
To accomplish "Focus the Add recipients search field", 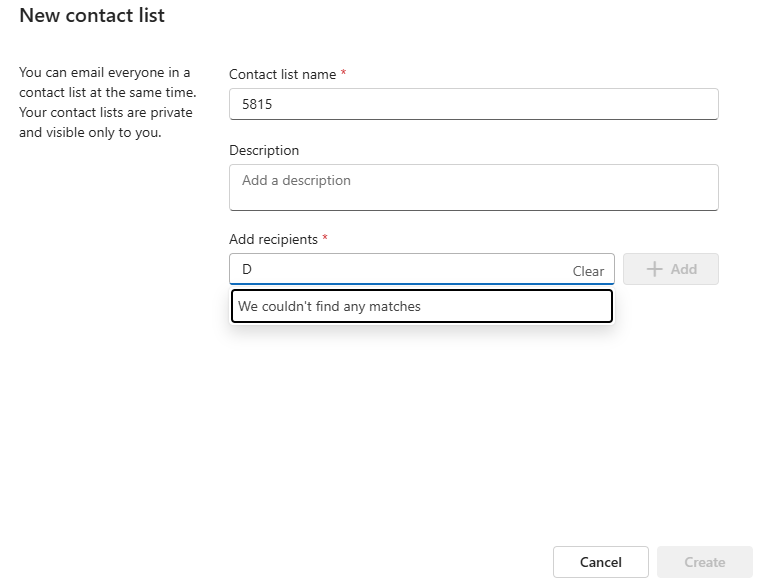I will coord(400,270).
